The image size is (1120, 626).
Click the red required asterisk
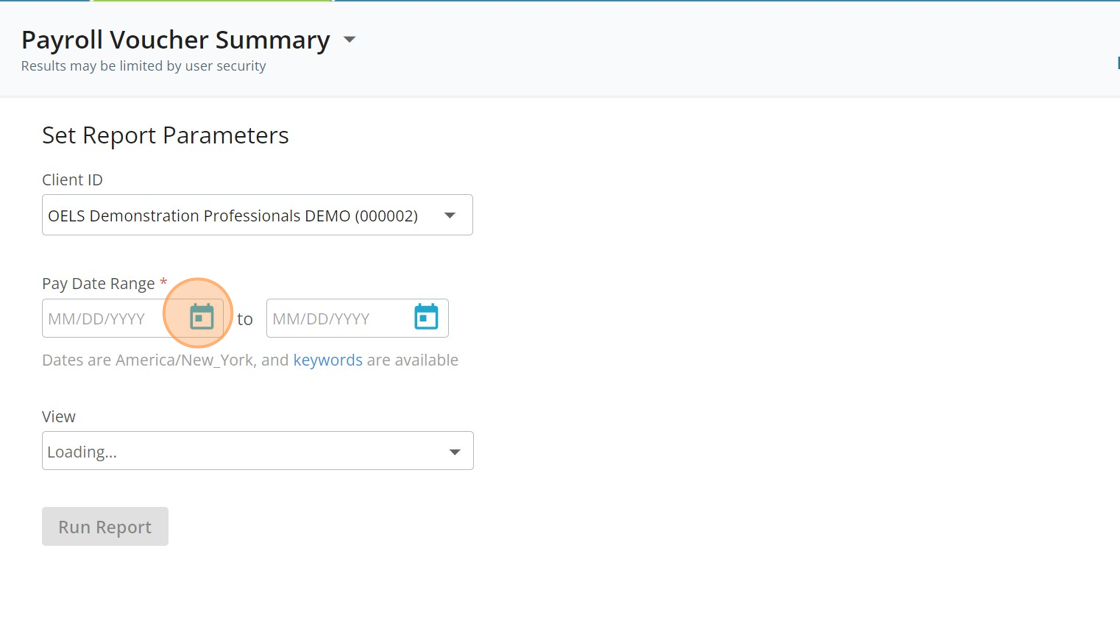pyautogui.click(x=163, y=283)
